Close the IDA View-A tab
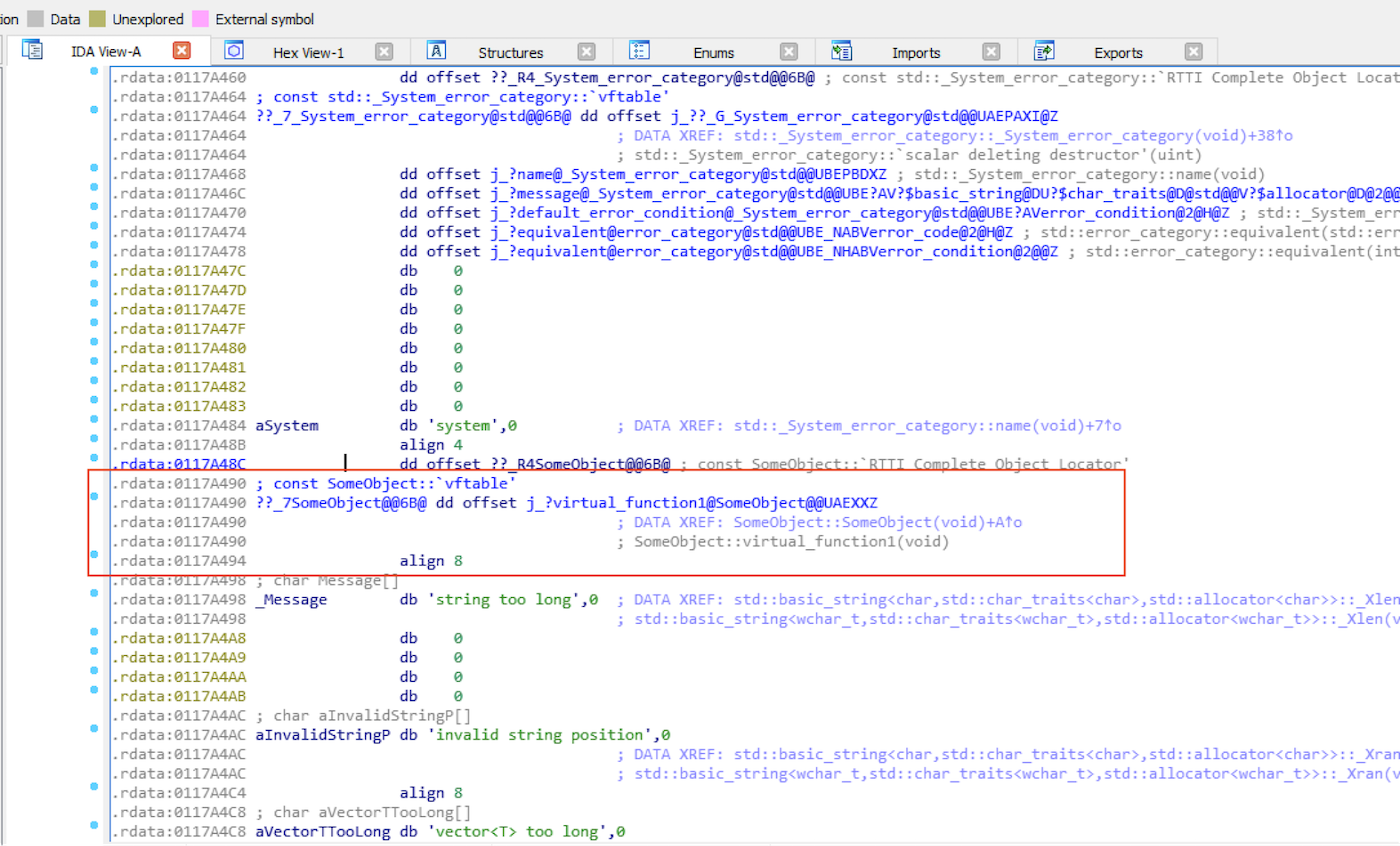The width and height of the screenshot is (1400, 846). tap(182, 52)
